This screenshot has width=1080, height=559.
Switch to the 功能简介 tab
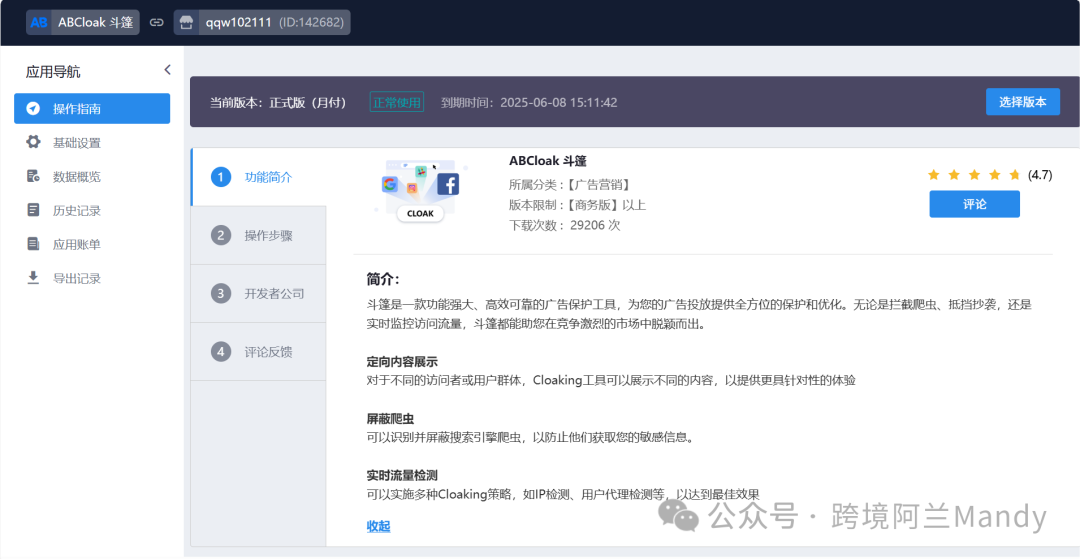(258, 177)
